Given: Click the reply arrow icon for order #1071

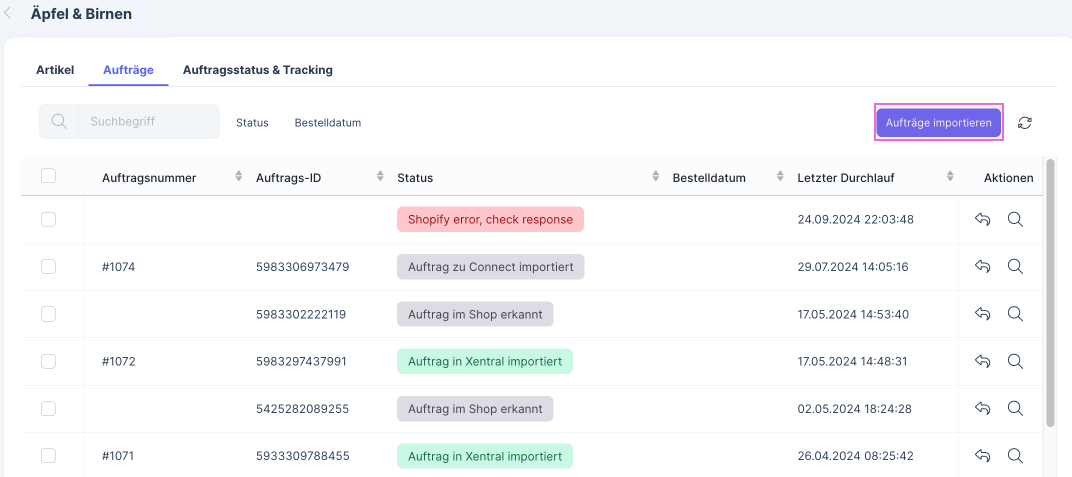Looking at the screenshot, I should coord(983,455).
